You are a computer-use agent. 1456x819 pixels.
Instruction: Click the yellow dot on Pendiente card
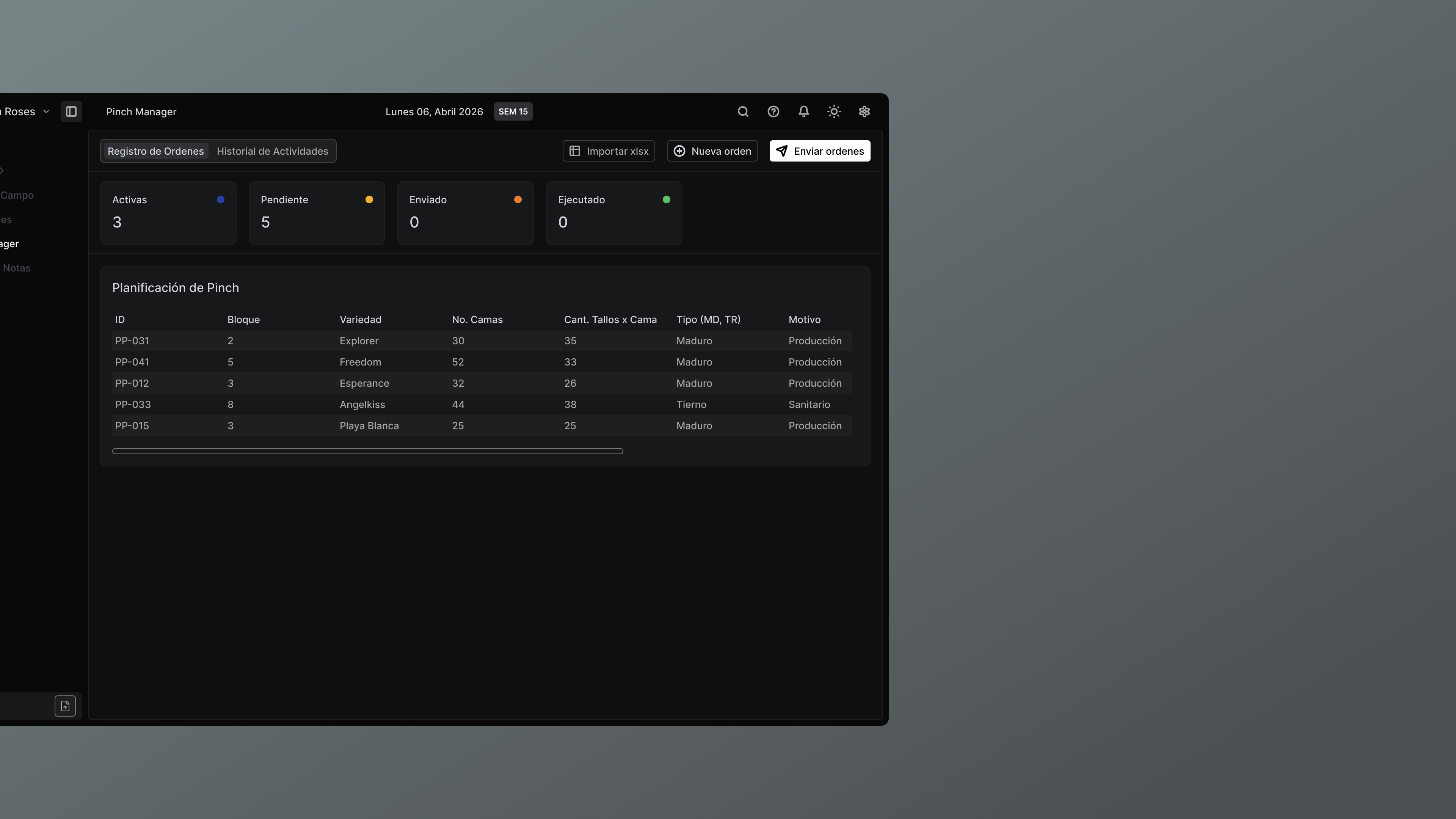(369, 199)
